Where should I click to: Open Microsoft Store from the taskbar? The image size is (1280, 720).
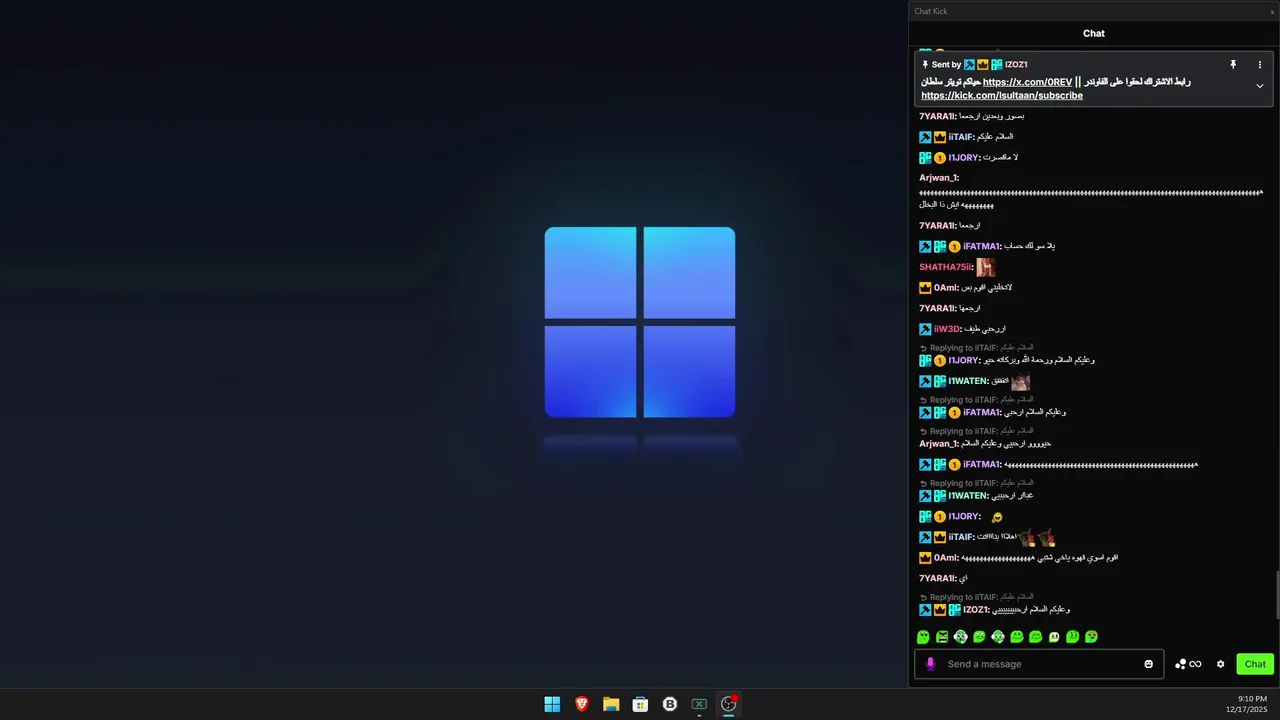pos(640,704)
